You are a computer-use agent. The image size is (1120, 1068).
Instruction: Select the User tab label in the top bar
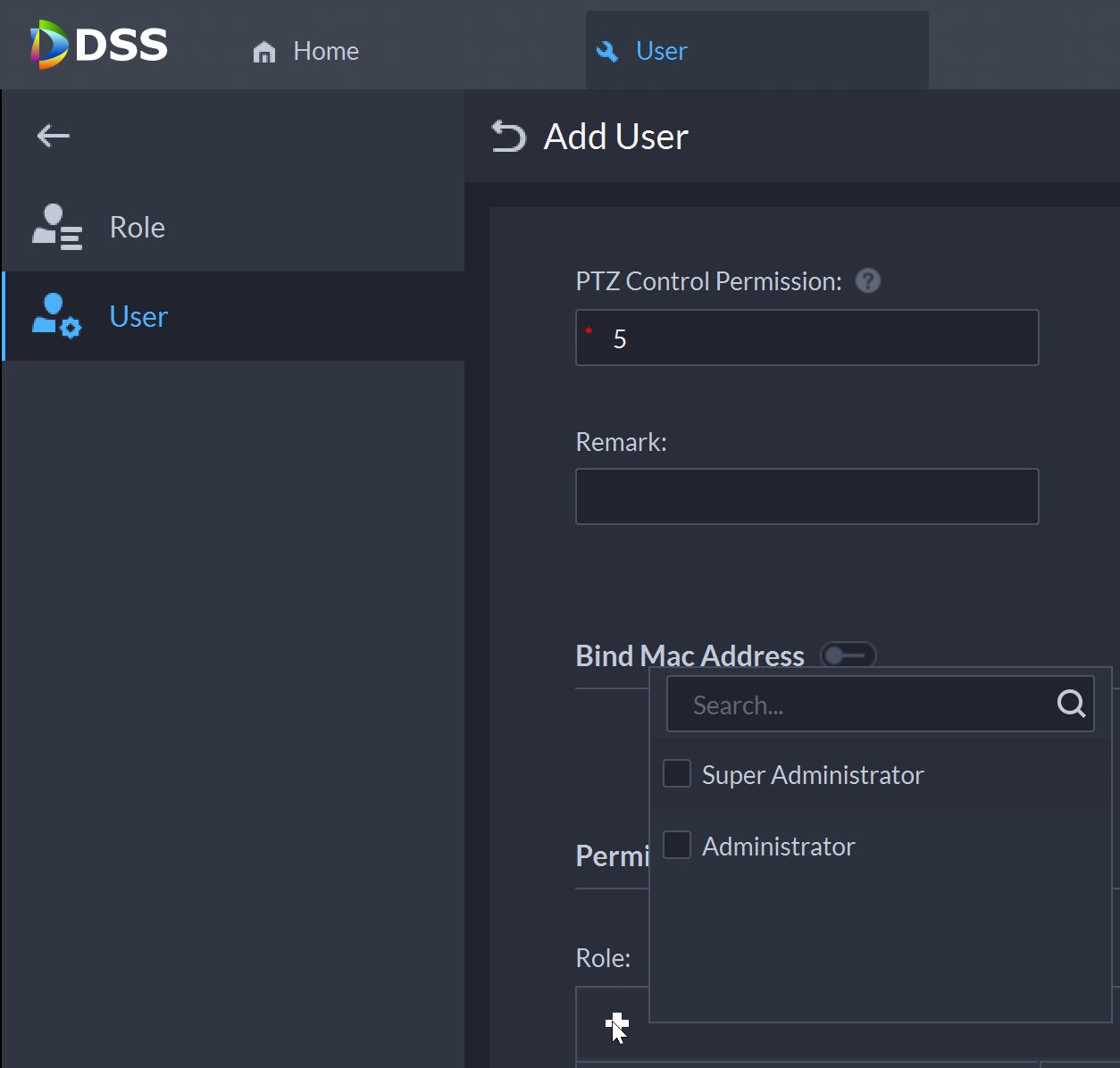(661, 52)
